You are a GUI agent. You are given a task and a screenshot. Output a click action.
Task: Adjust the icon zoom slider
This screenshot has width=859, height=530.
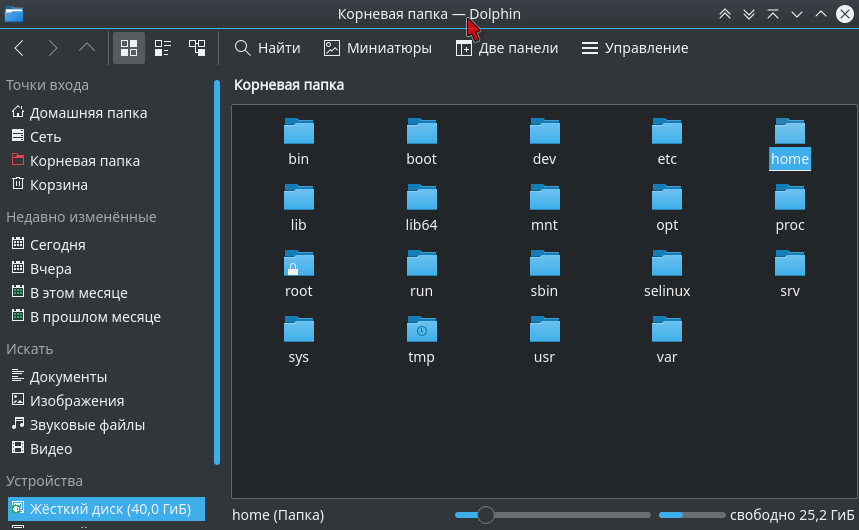click(x=552, y=515)
